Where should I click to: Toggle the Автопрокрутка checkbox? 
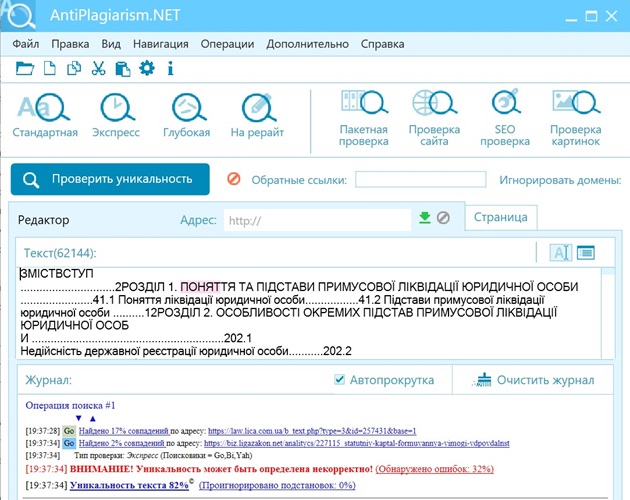(x=340, y=379)
